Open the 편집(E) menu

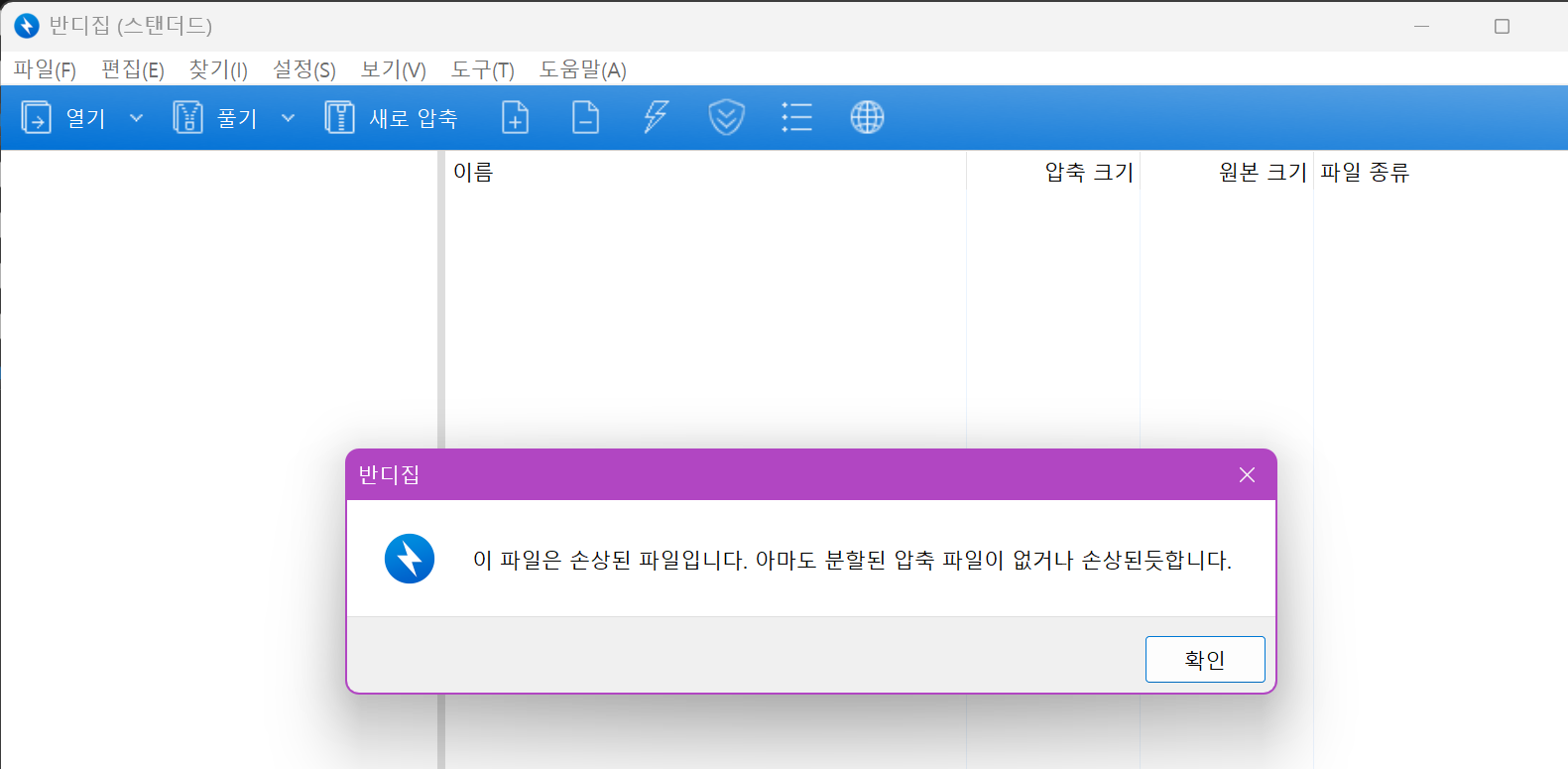(133, 69)
